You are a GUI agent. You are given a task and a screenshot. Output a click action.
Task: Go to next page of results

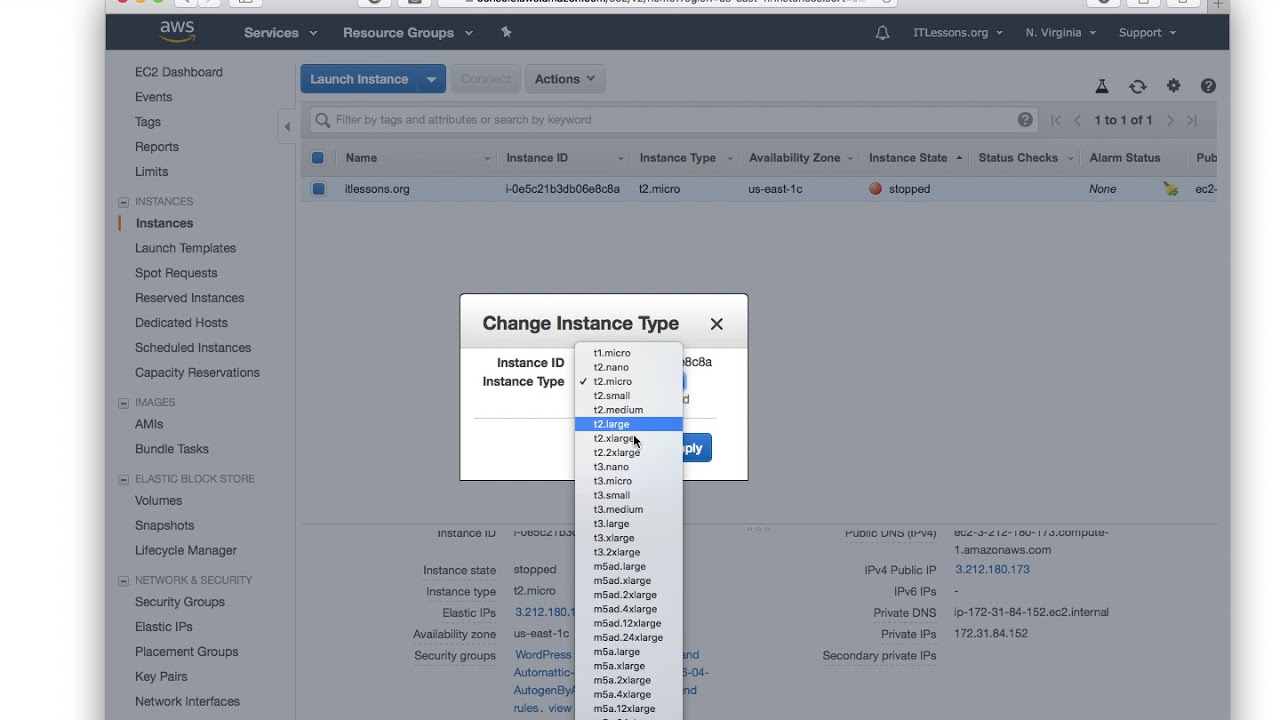[x=1170, y=120]
